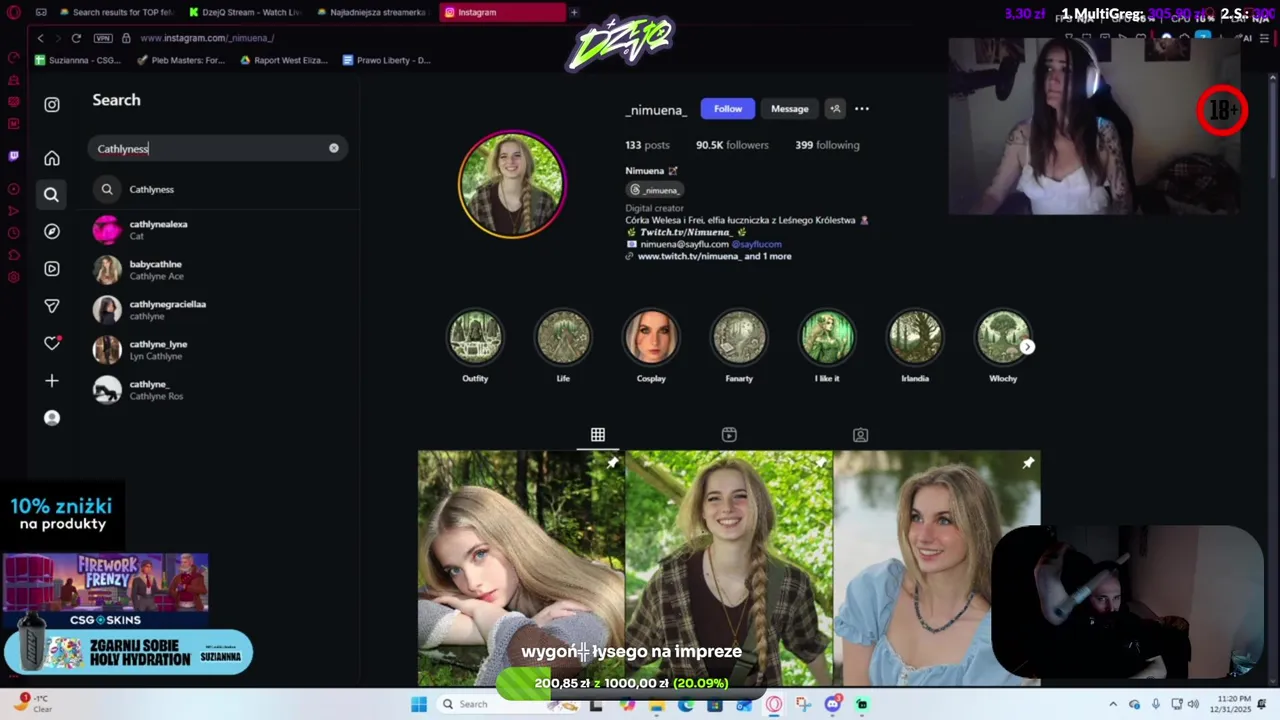The height and width of the screenshot is (720, 1280).
Task: Open the Twitch icon in Opera sidebar
Action: (13, 156)
